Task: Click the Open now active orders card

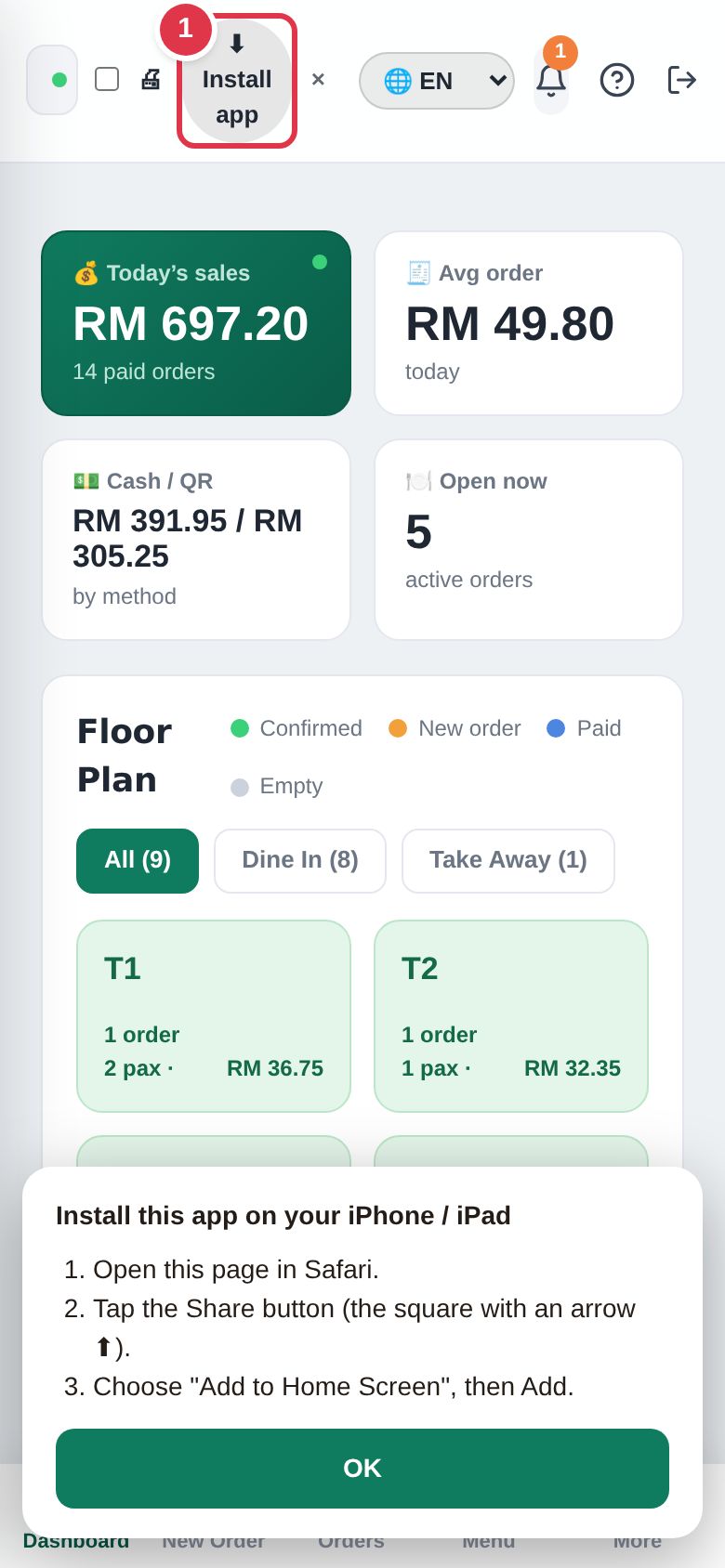Action: pyautogui.click(x=529, y=540)
